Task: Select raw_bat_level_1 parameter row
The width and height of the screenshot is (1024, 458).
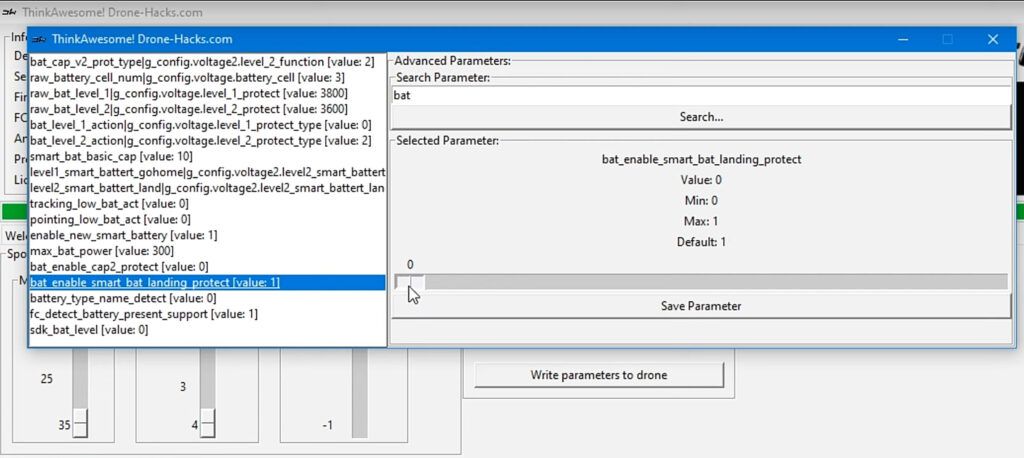Action: tap(207, 93)
